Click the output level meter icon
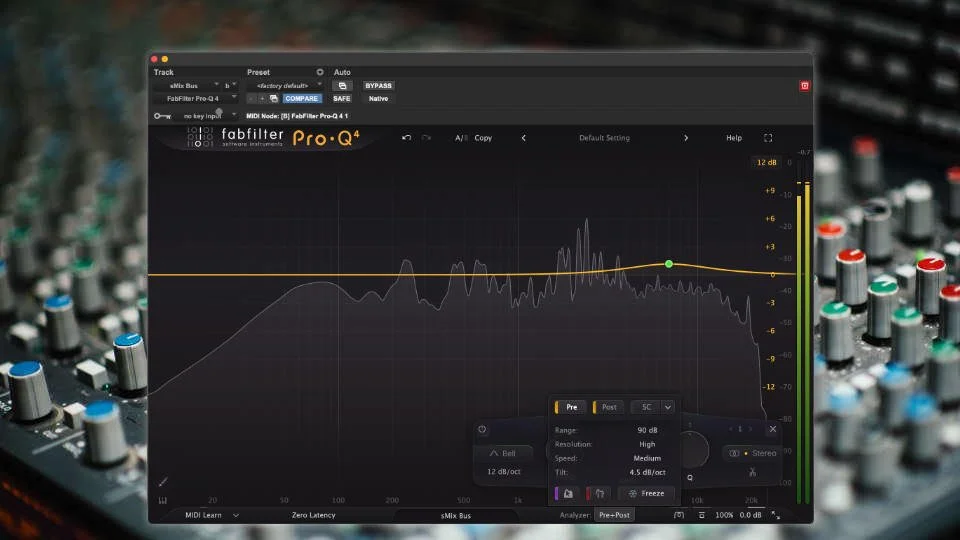This screenshot has height=540, width=960. click(679, 515)
